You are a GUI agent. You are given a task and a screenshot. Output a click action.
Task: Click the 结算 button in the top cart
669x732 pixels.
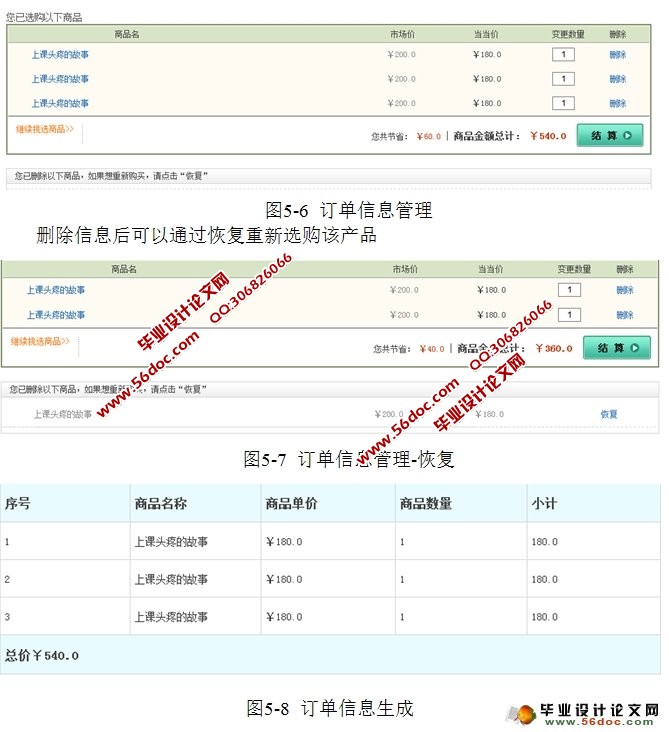609,135
